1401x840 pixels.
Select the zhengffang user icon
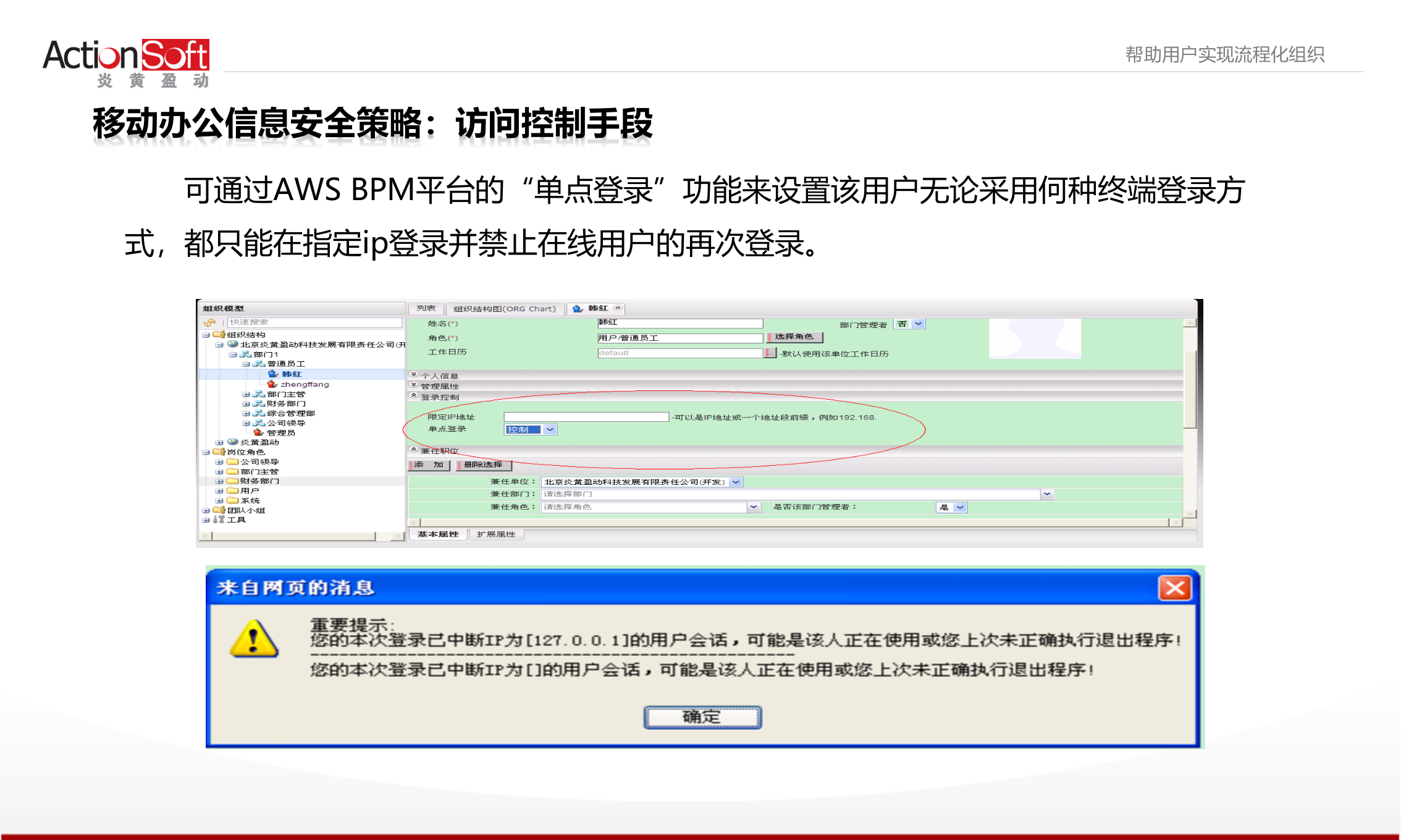click(272, 384)
